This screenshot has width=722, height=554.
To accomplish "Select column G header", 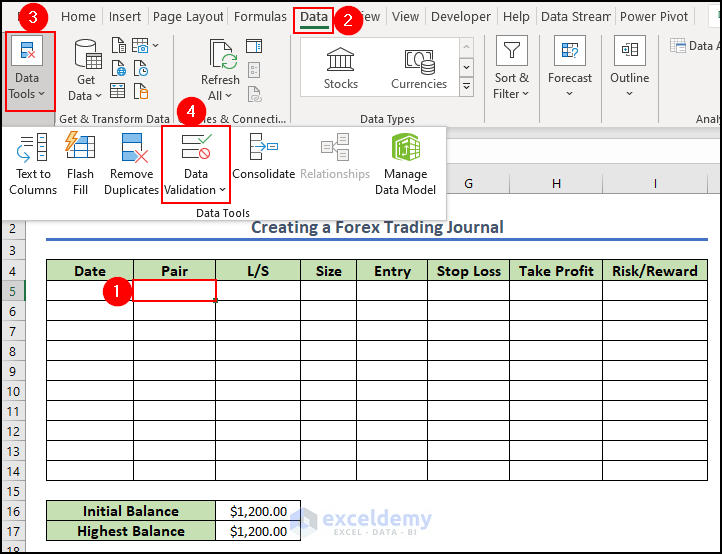I will tap(469, 184).
